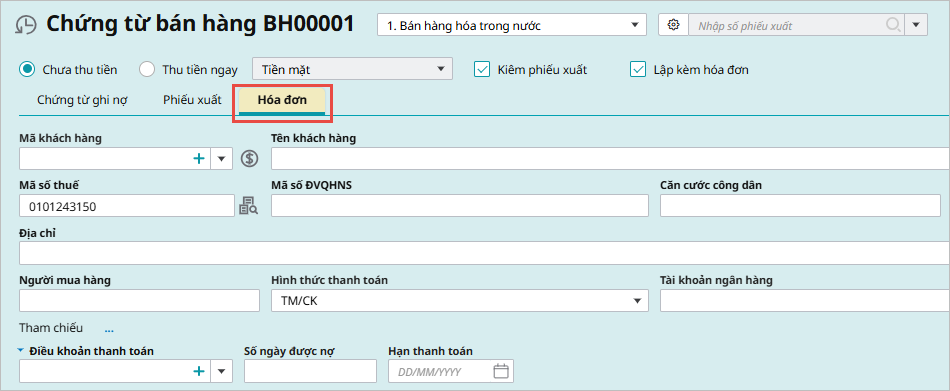Image resolution: width=950 pixels, height=391 pixels.
Task: Switch to the Chứng từ ghi nợ tab
Action: (x=82, y=100)
